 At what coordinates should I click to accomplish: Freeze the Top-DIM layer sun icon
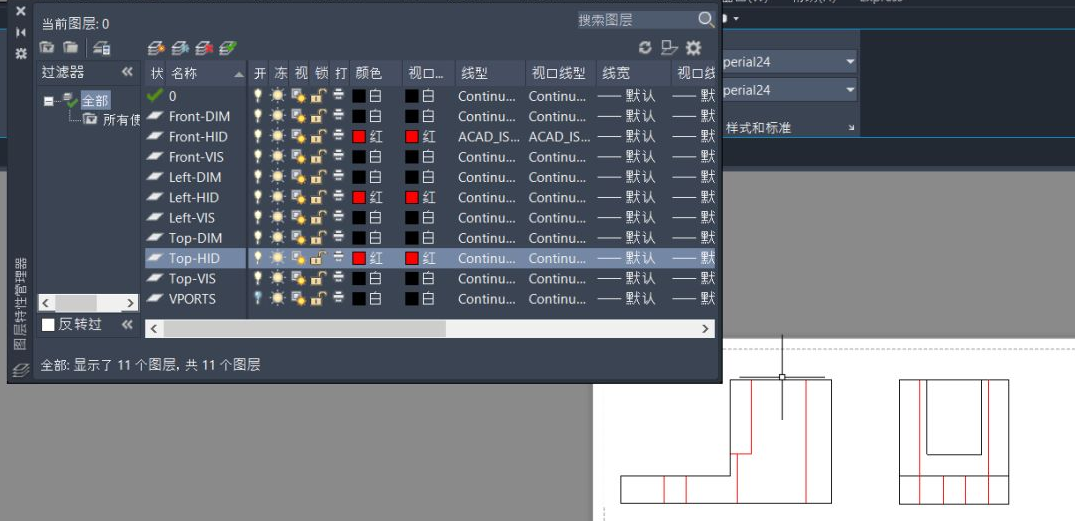[x=278, y=239]
